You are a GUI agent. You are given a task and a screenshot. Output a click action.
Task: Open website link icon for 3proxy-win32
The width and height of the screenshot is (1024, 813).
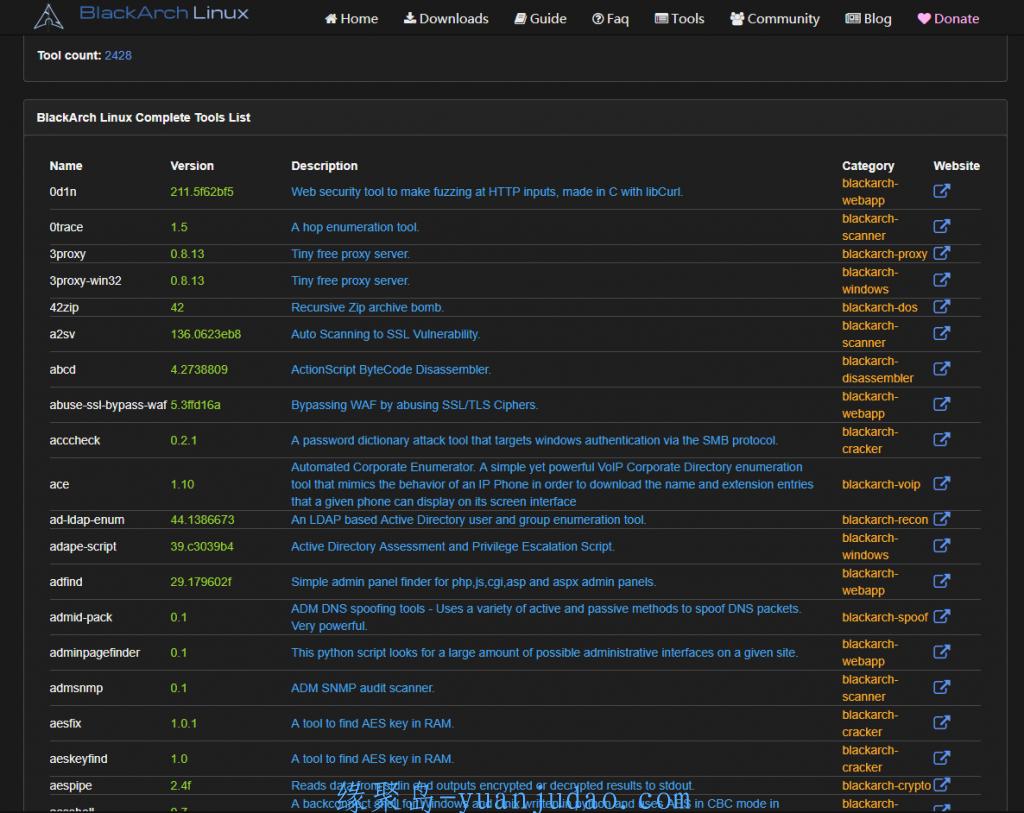(x=941, y=280)
